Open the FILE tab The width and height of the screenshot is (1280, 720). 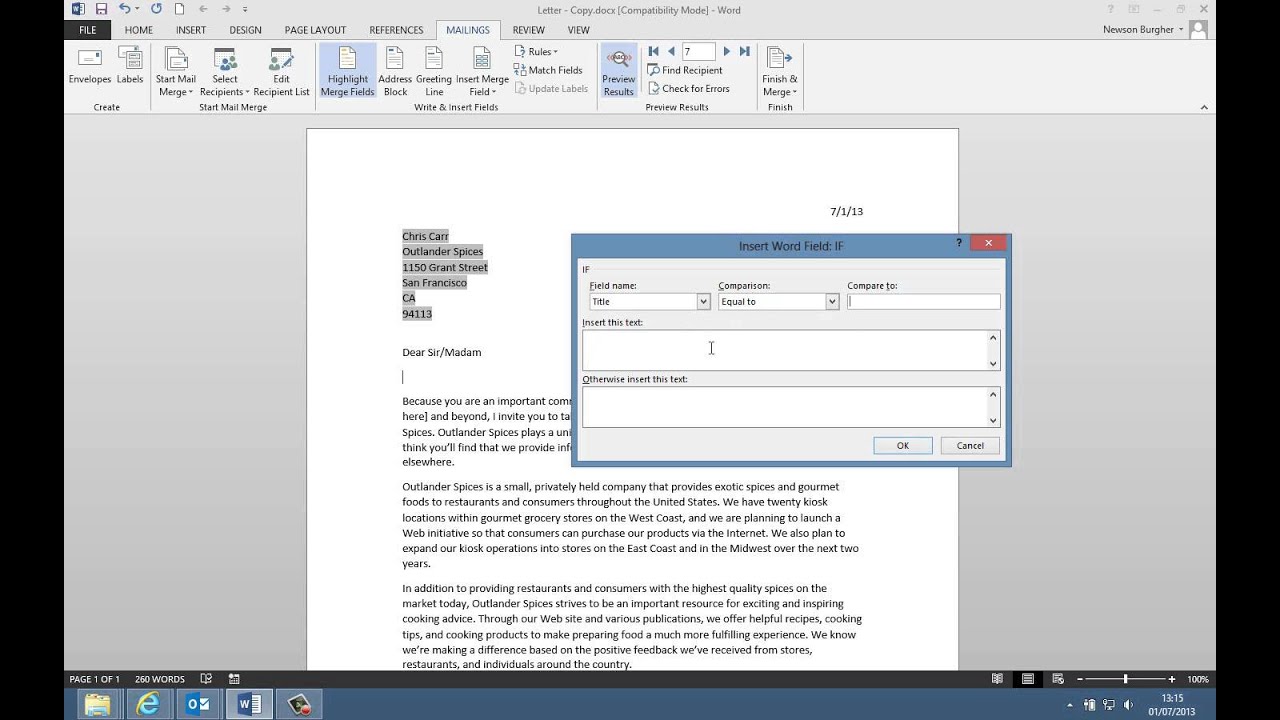pyautogui.click(x=88, y=30)
